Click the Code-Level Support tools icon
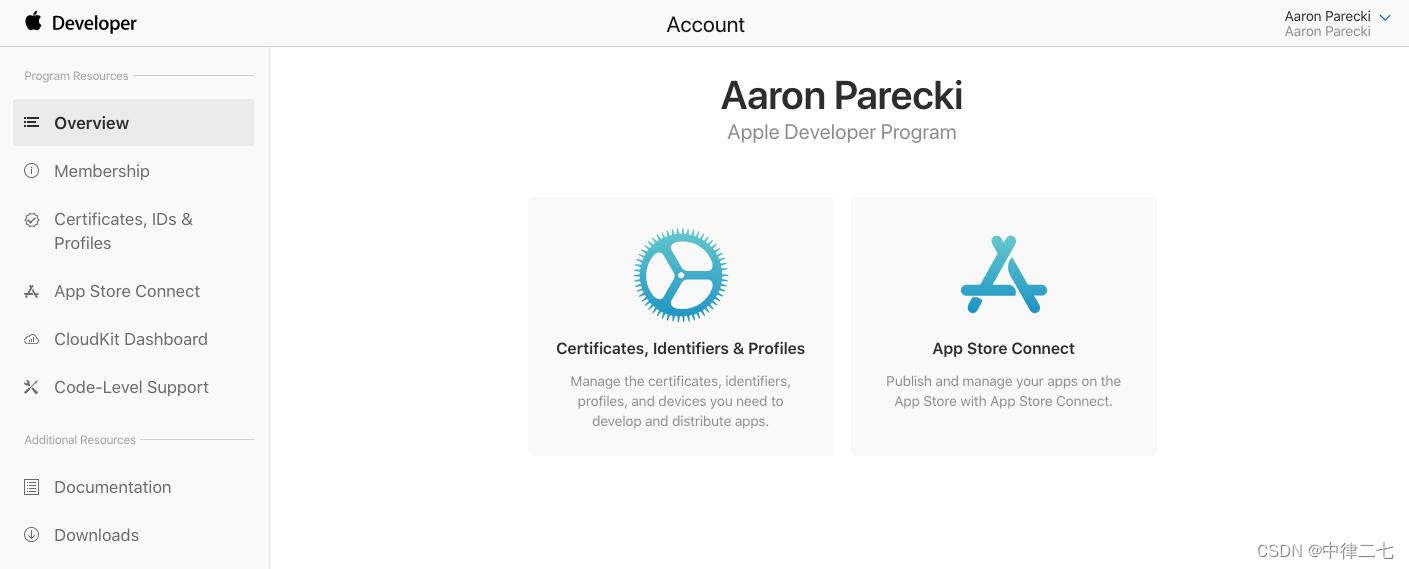 [x=32, y=387]
